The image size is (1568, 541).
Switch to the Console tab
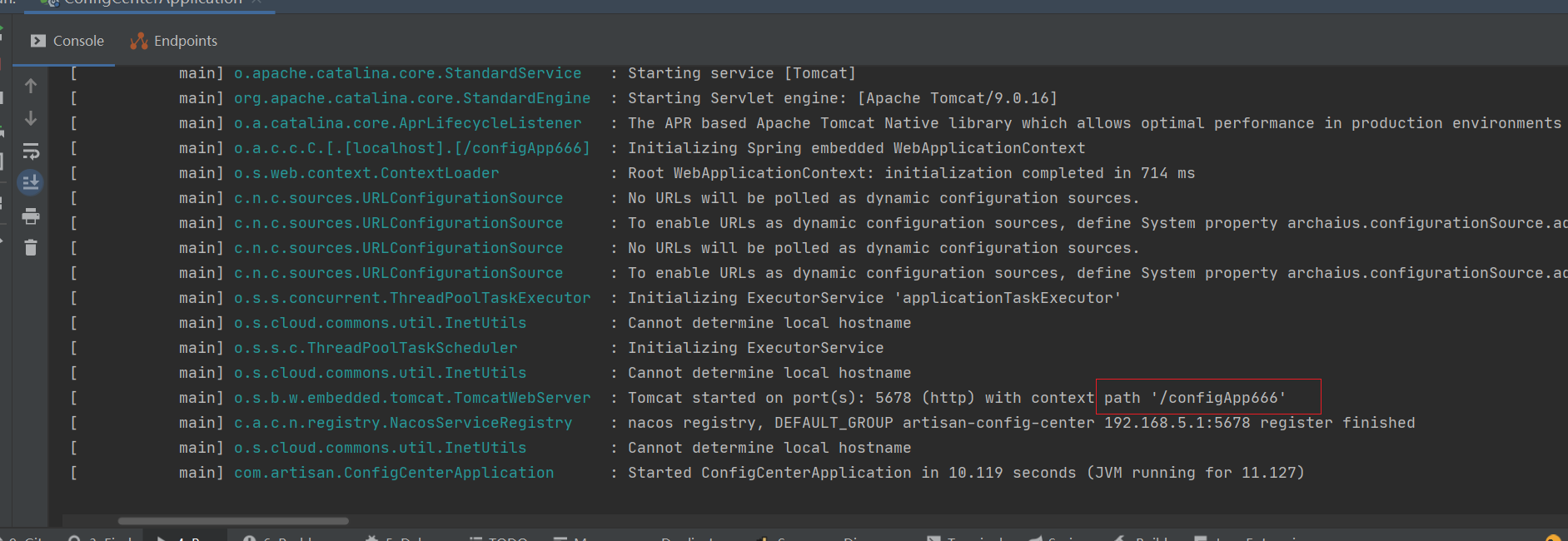[67, 41]
